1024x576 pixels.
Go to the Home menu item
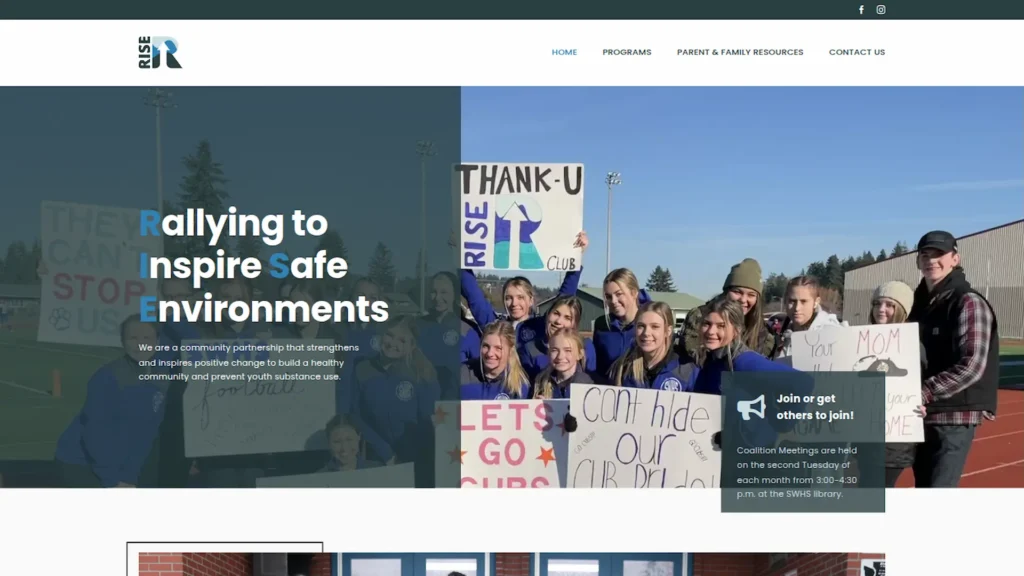pos(564,52)
